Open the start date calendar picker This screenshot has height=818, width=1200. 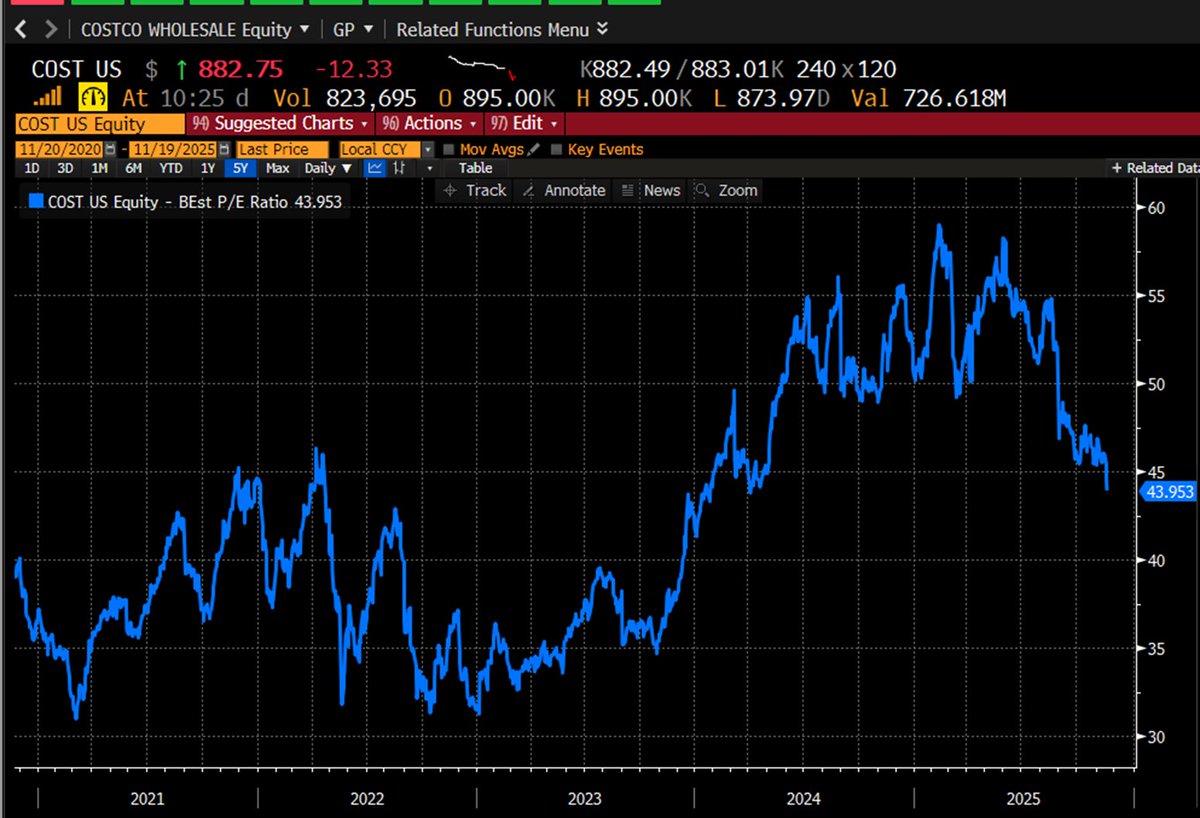coord(111,149)
